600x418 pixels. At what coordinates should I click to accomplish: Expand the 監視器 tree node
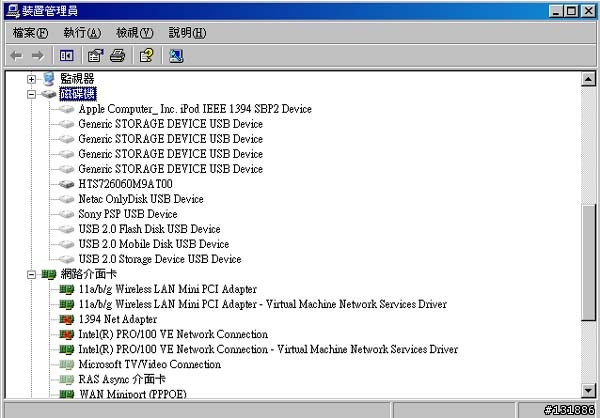[x=31, y=79]
